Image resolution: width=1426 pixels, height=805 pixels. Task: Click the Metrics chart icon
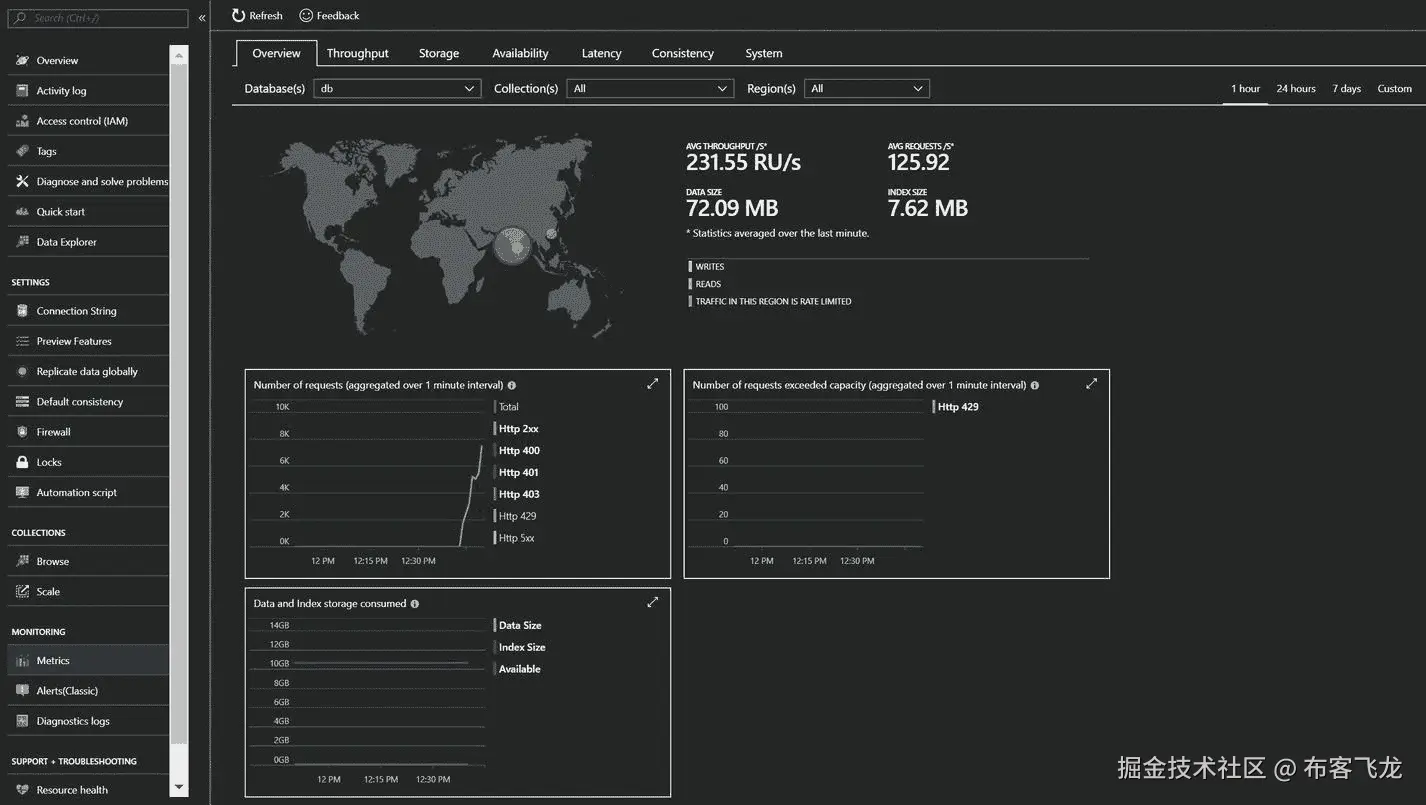pos(22,660)
